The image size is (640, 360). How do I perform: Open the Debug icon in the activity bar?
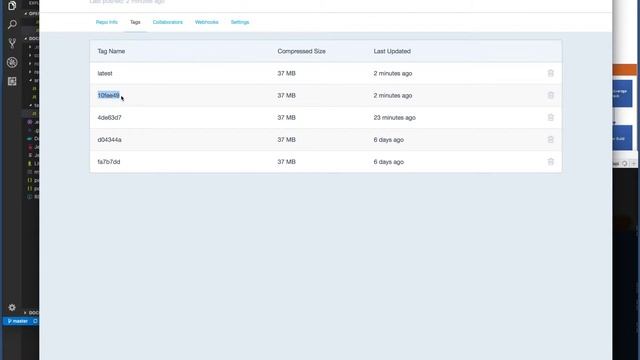pyautogui.click(x=12, y=62)
